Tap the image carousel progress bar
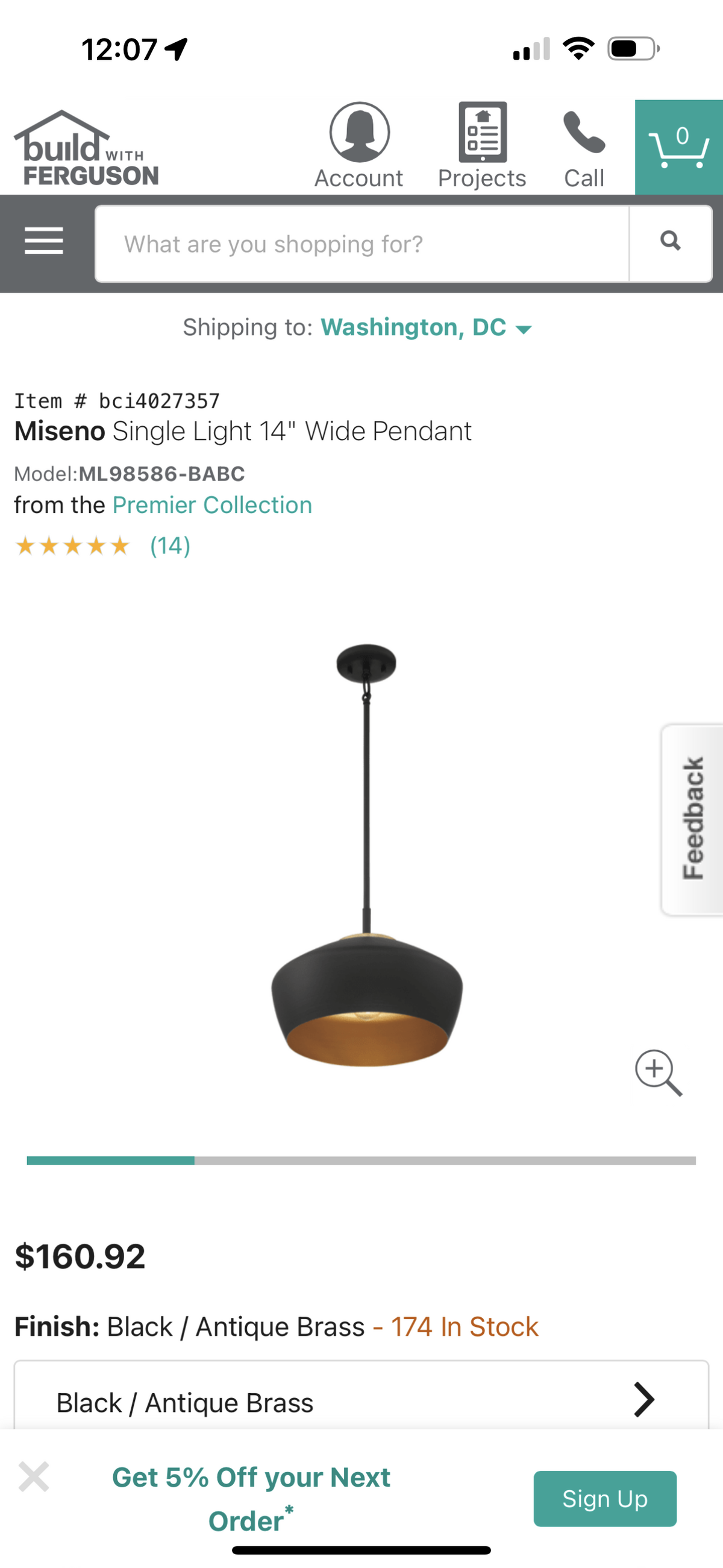This screenshot has height=1568, width=723. point(361,1160)
